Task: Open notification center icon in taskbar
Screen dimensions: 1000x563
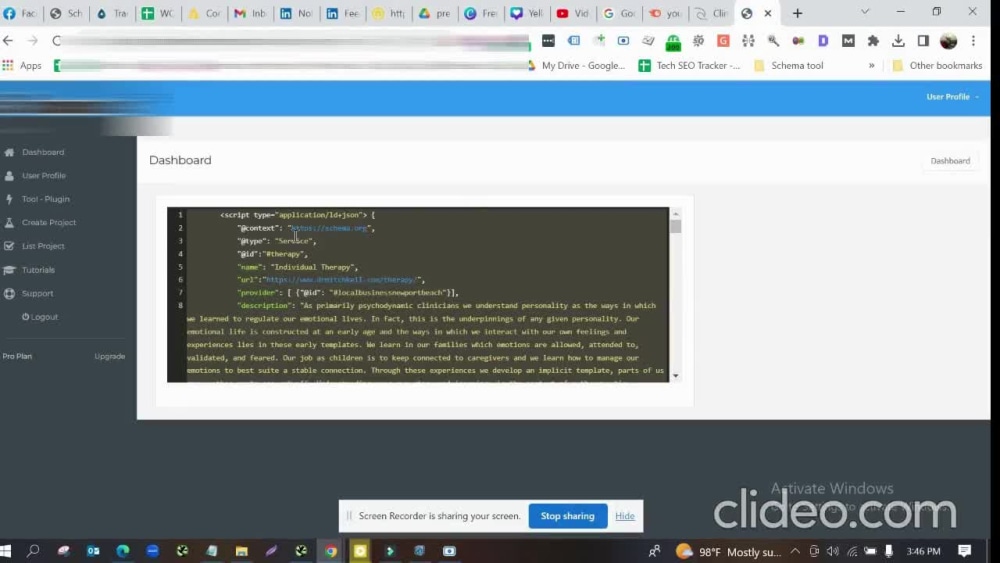Action: 964,550
